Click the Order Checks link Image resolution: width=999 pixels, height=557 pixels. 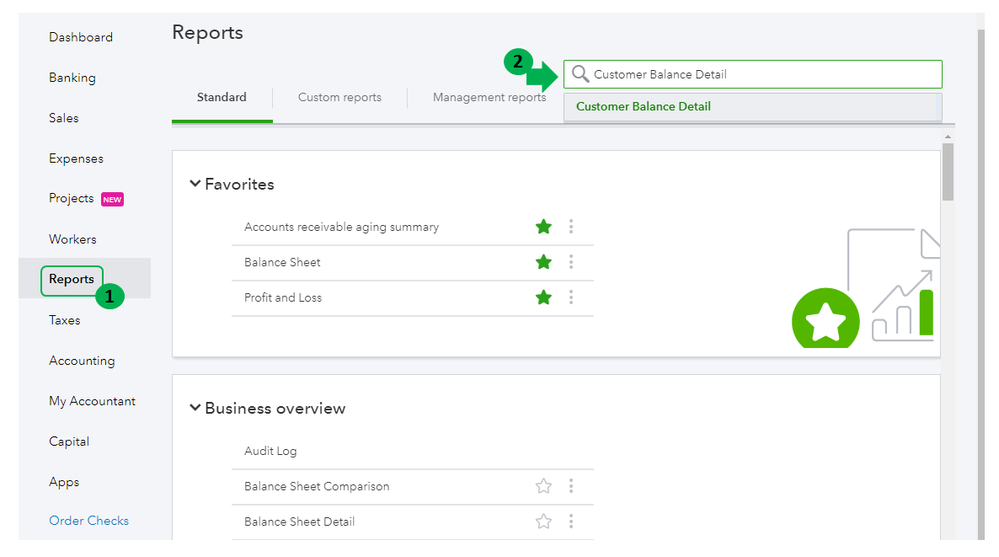pyautogui.click(x=89, y=521)
